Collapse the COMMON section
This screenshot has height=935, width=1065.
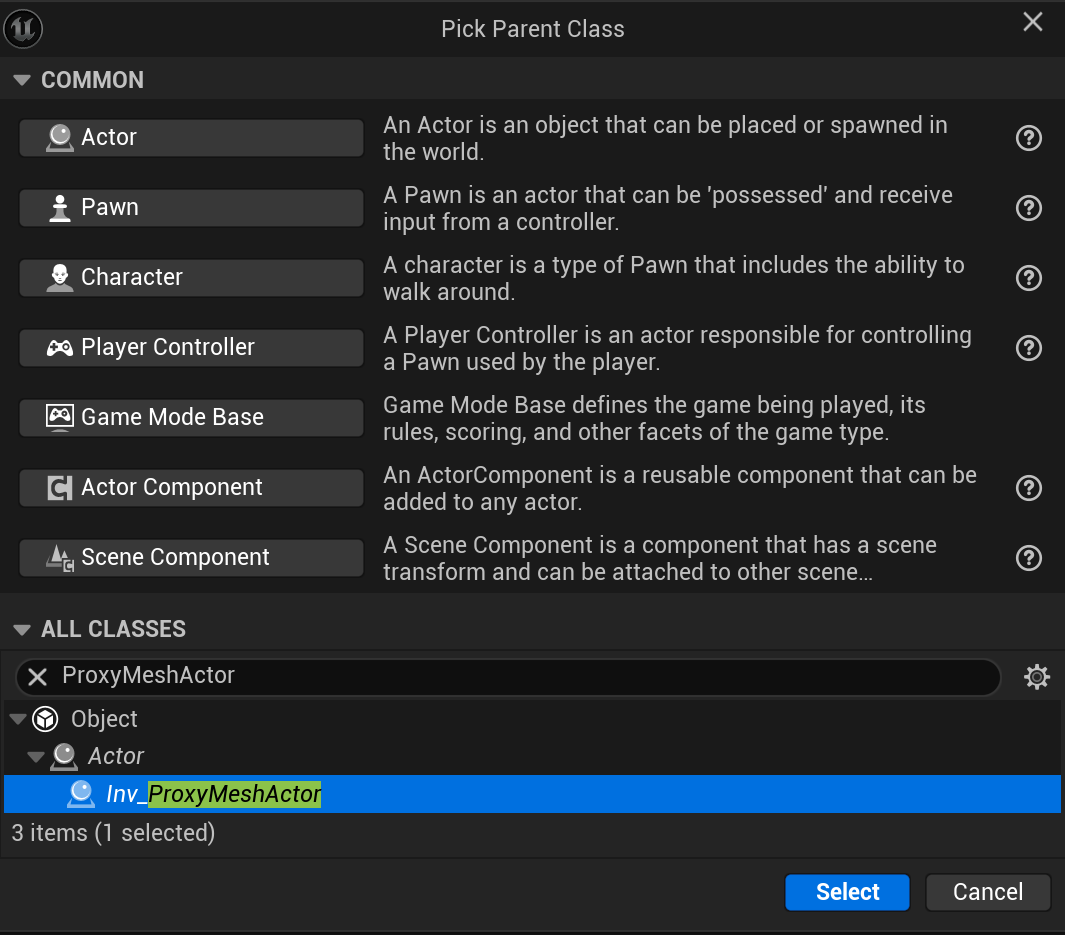point(22,80)
